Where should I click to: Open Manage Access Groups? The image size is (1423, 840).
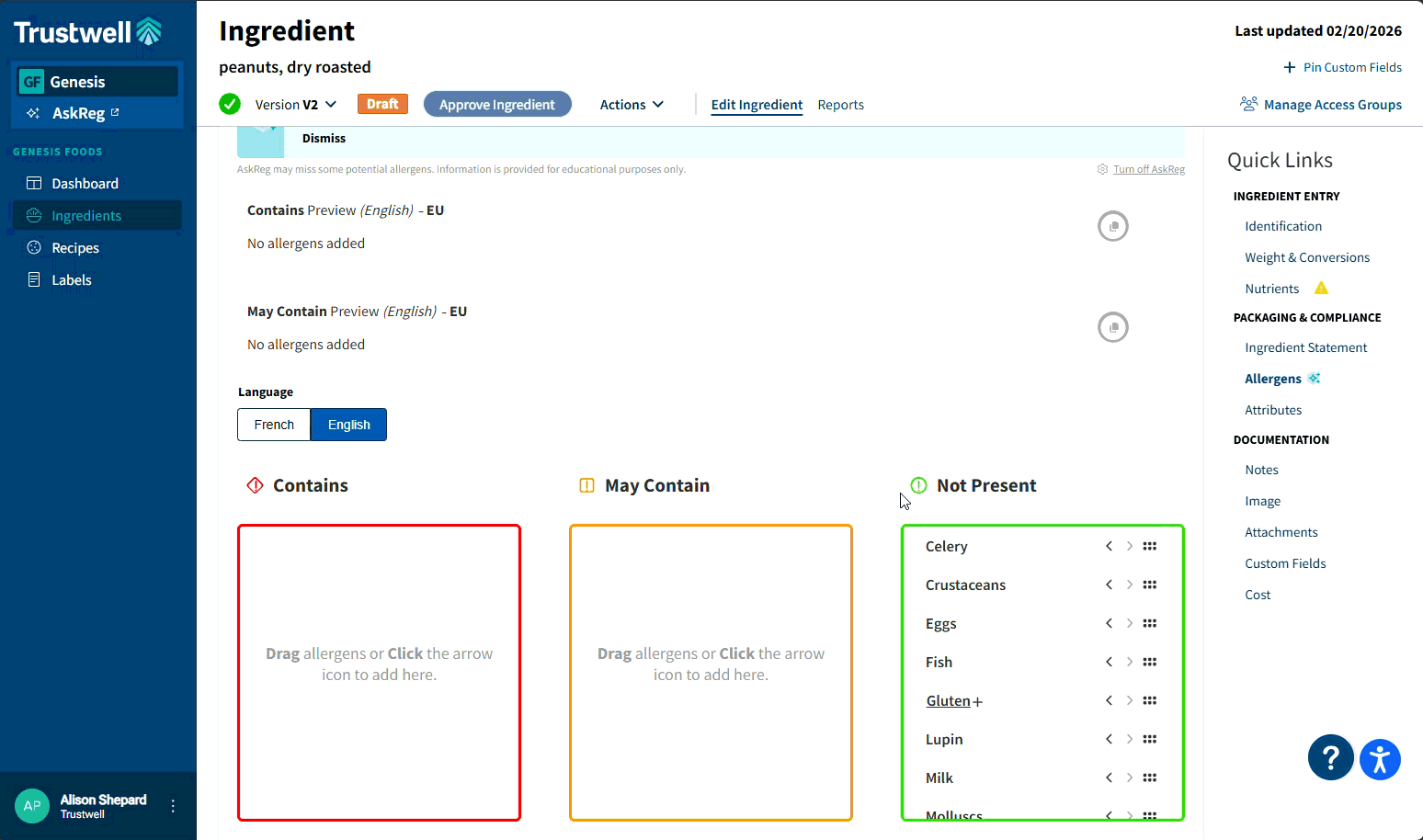click(1321, 105)
